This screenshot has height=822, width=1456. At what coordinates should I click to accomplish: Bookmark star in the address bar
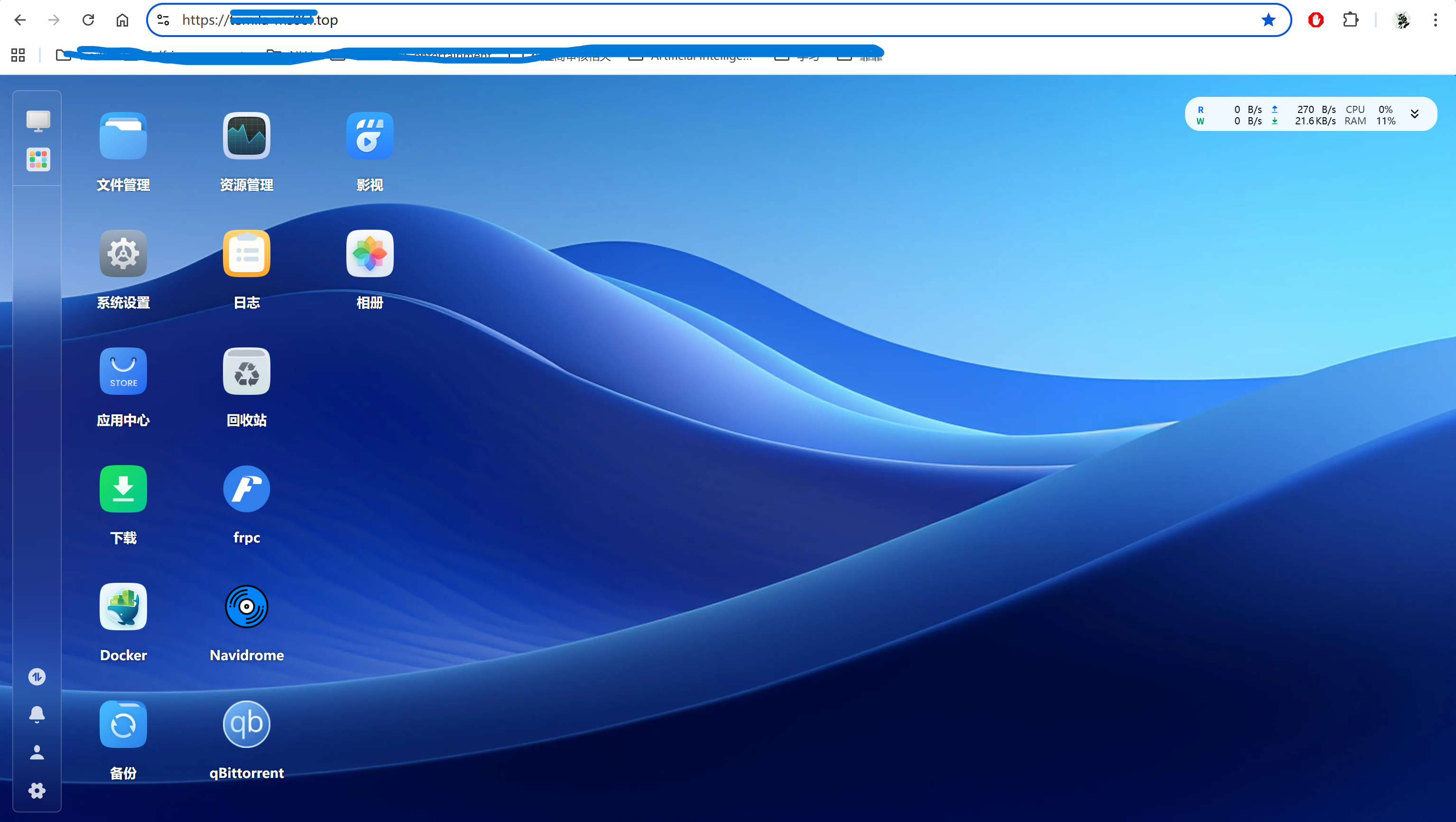point(1268,20)
